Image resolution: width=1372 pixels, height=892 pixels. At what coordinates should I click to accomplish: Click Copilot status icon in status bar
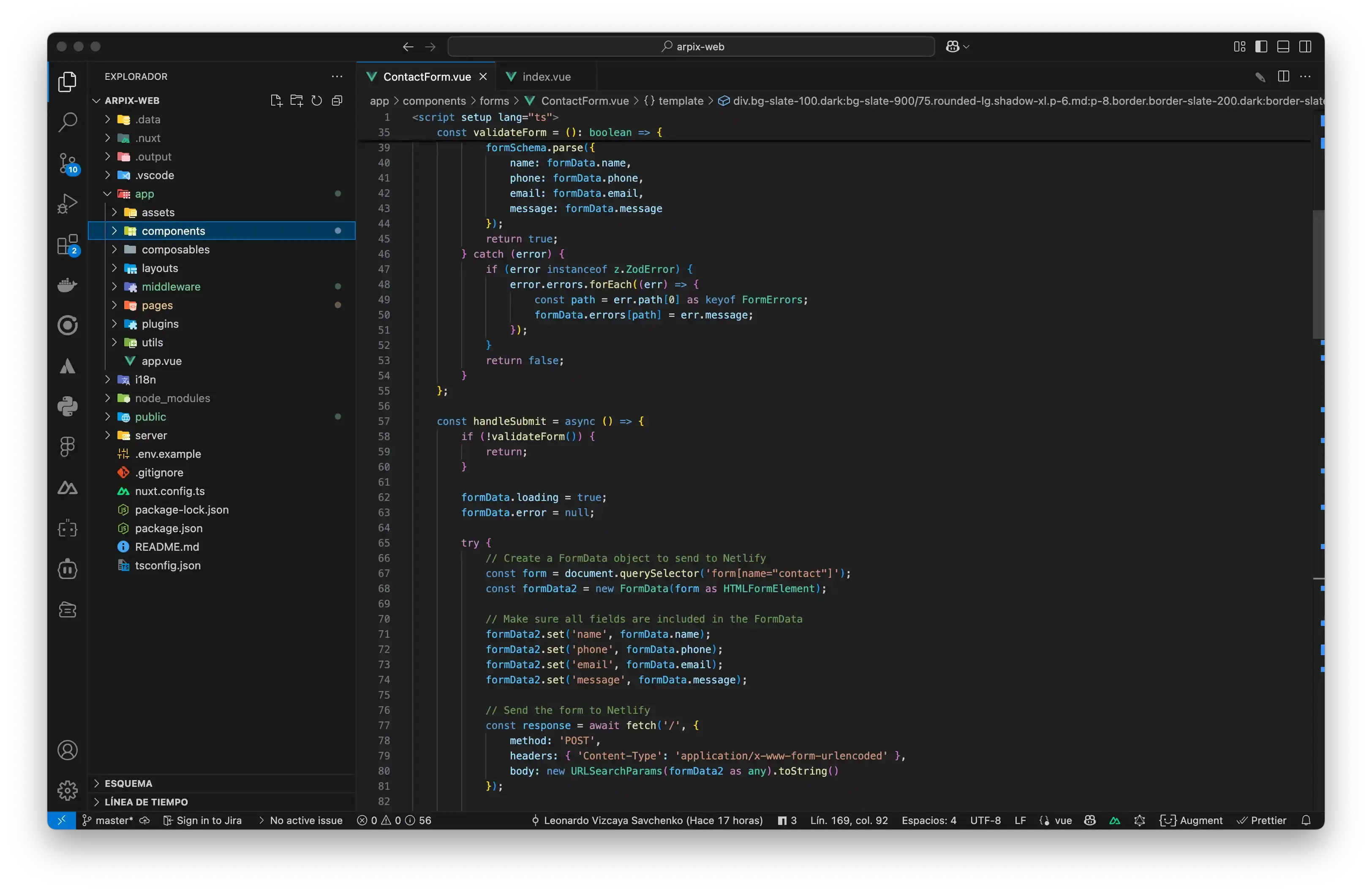1089,820
